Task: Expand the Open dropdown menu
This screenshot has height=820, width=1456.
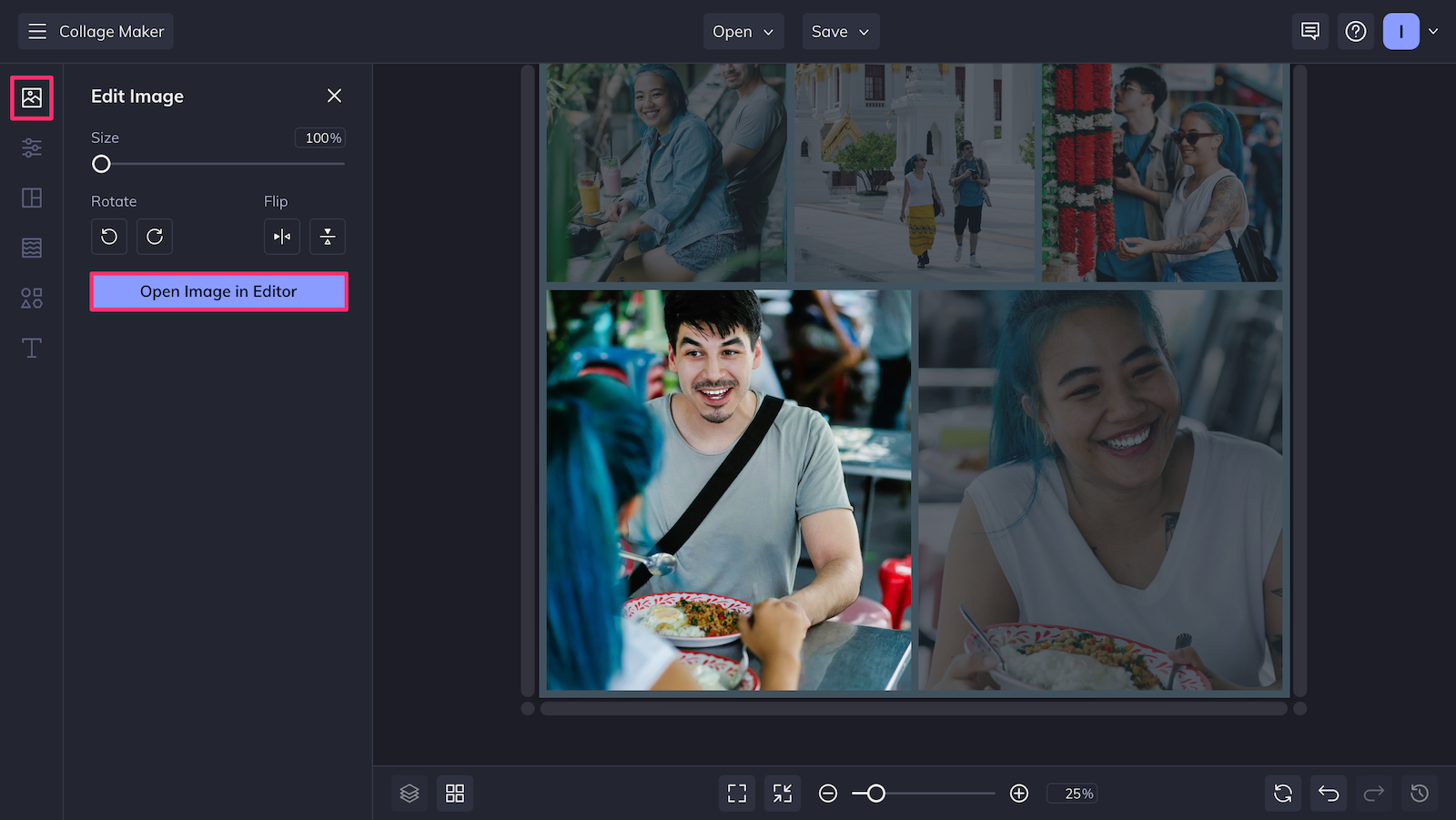Action: (743, 32)
